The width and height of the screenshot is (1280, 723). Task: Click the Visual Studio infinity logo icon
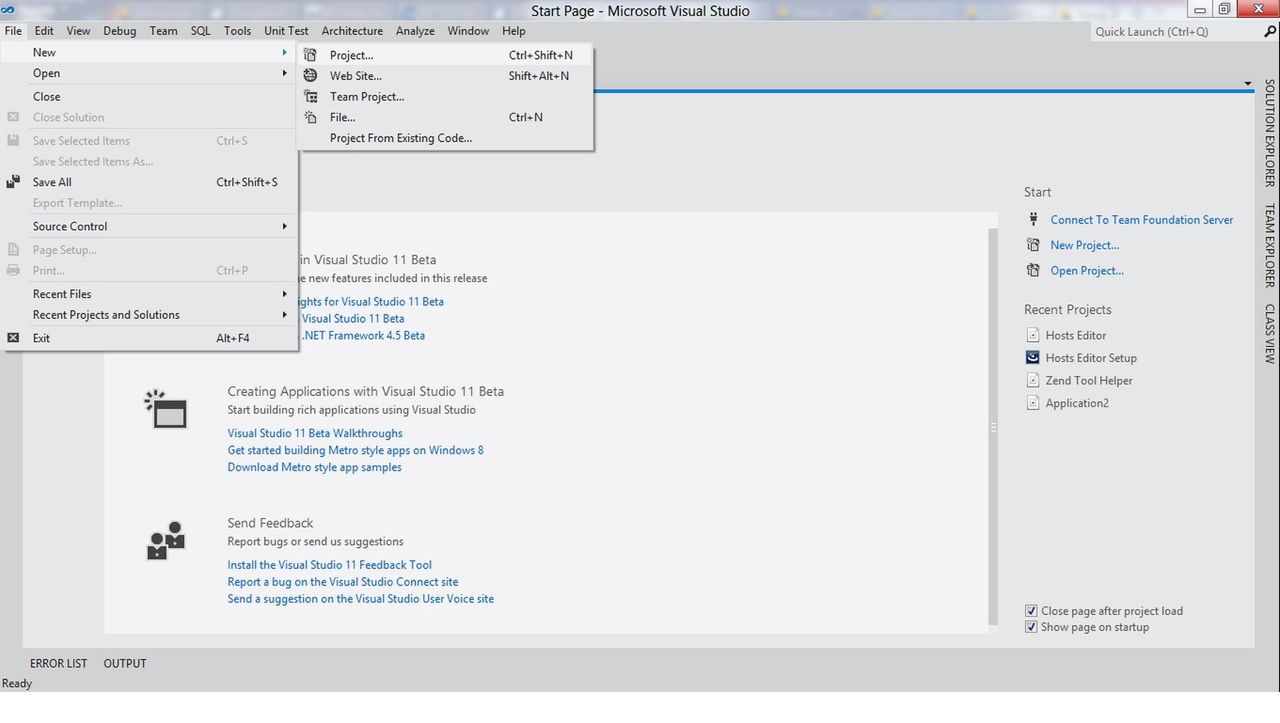click(8, 10)
